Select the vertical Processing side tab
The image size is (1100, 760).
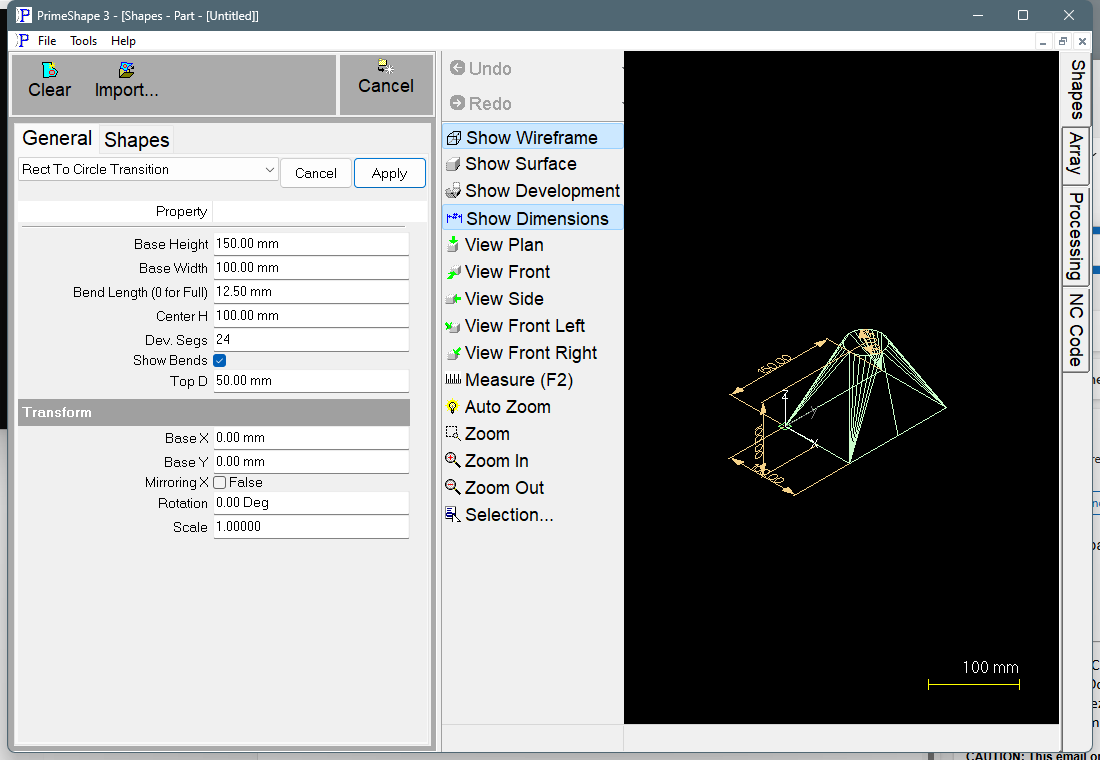point(1076,236)
